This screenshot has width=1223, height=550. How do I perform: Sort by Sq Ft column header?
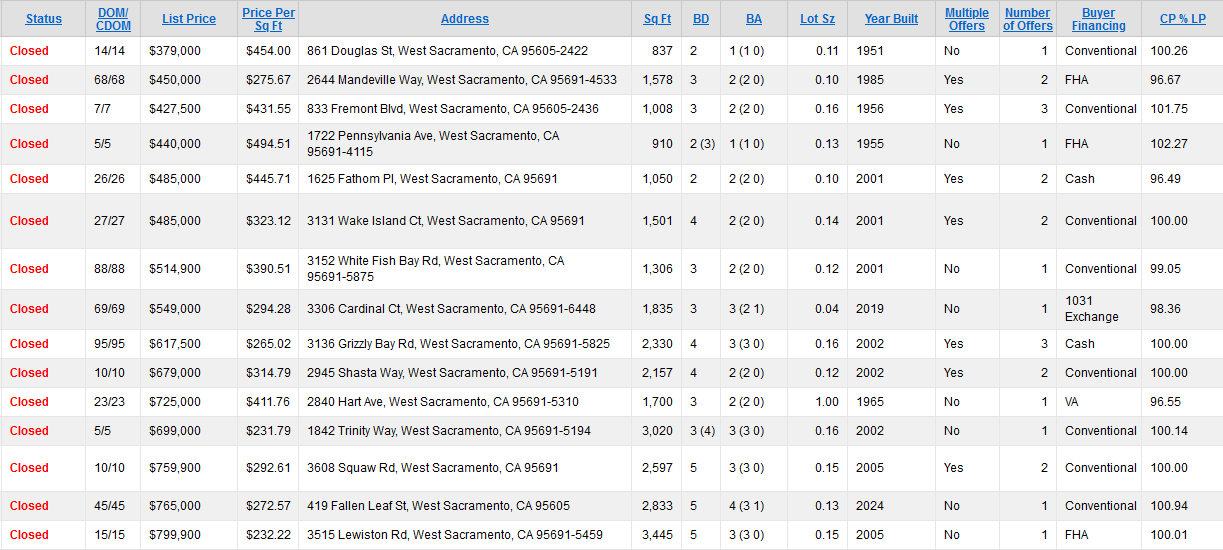(x=657, y=19)
